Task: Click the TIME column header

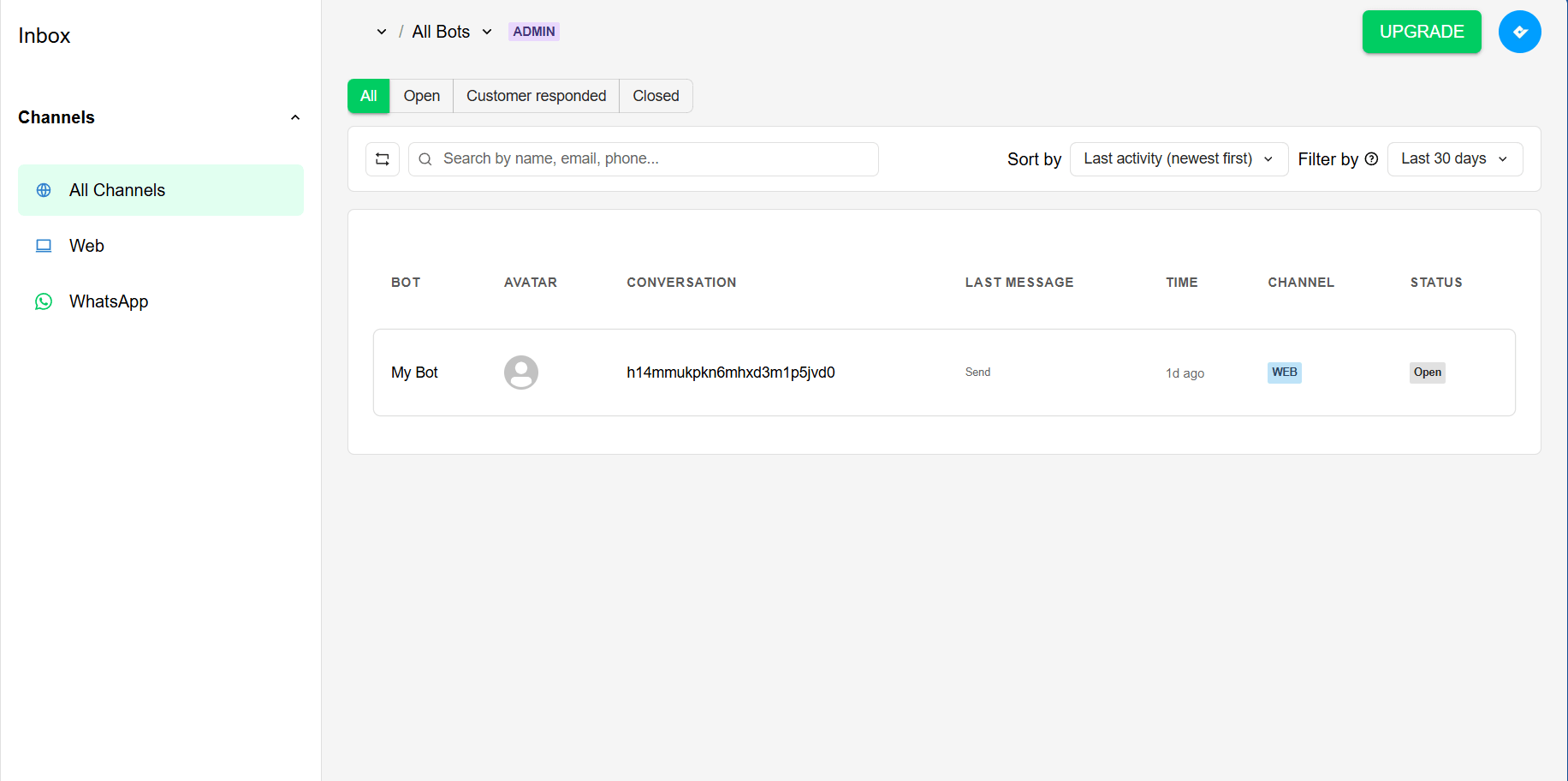Action: [x=1181, y=283]
